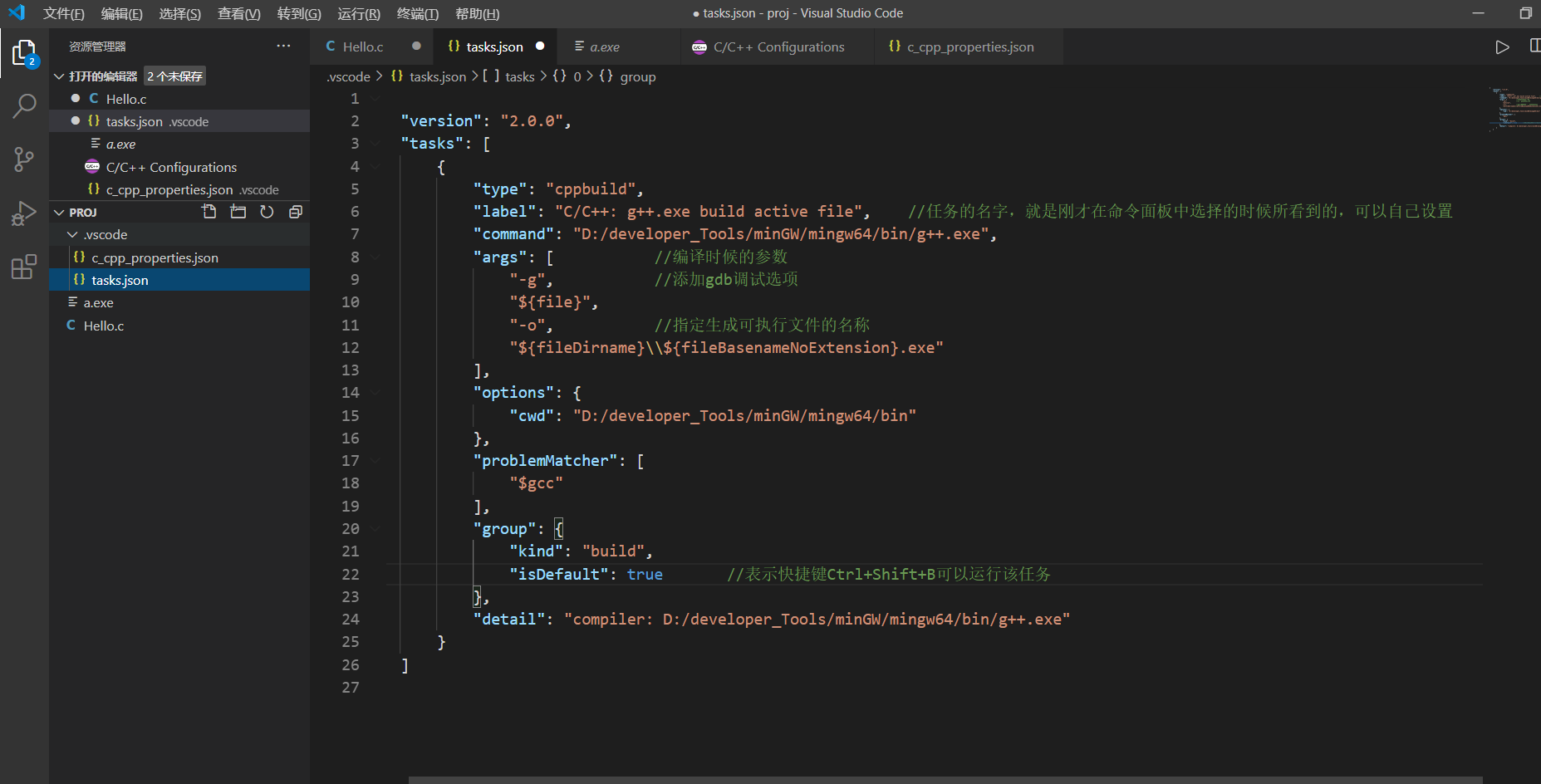Click .vscode in the breadcrumb path
Screen dimensions: 1541x784
pos(348,76)
